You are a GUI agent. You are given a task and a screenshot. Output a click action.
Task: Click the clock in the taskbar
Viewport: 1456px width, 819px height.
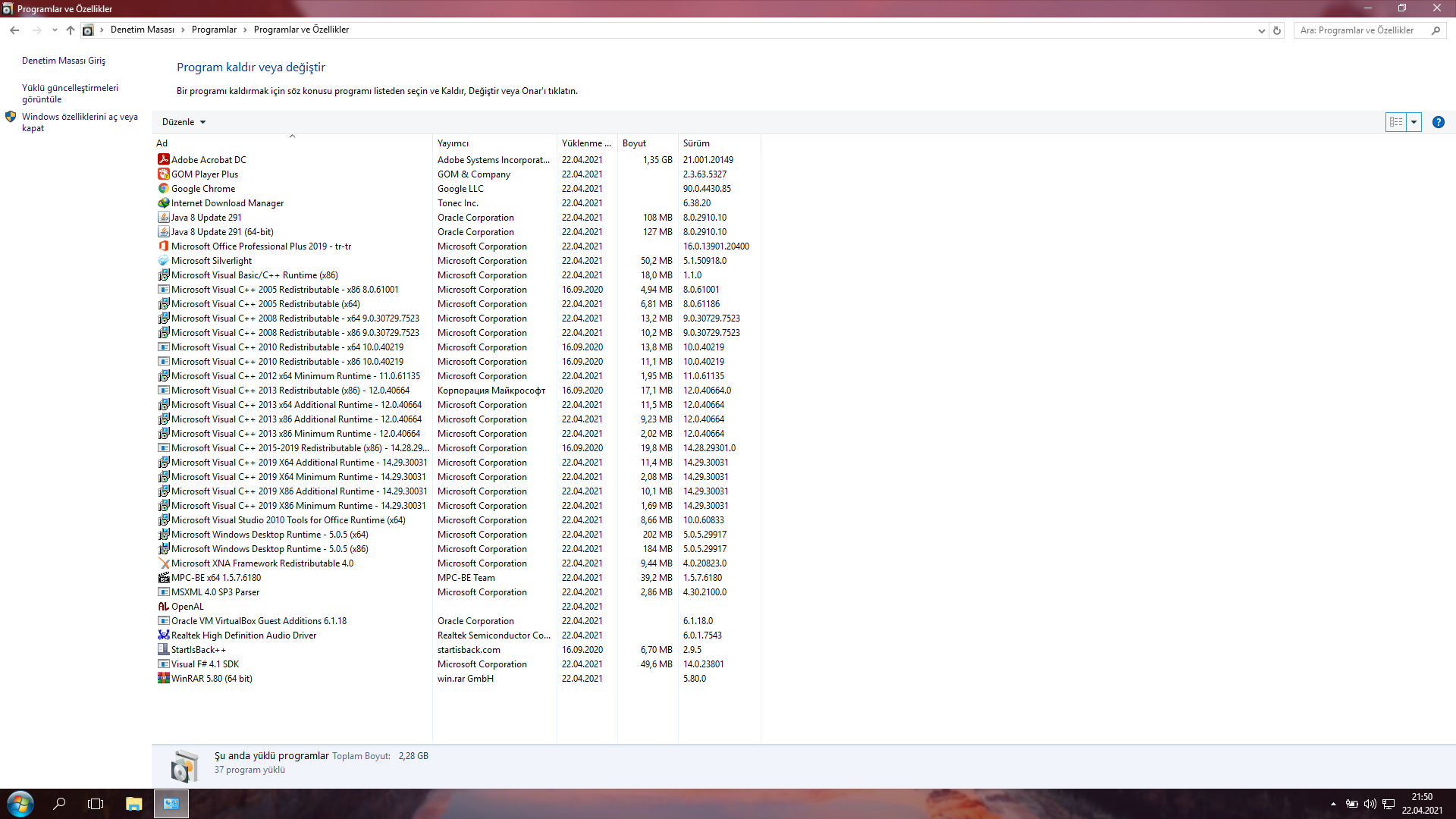pyautogui.click(x=1422, y=804)
